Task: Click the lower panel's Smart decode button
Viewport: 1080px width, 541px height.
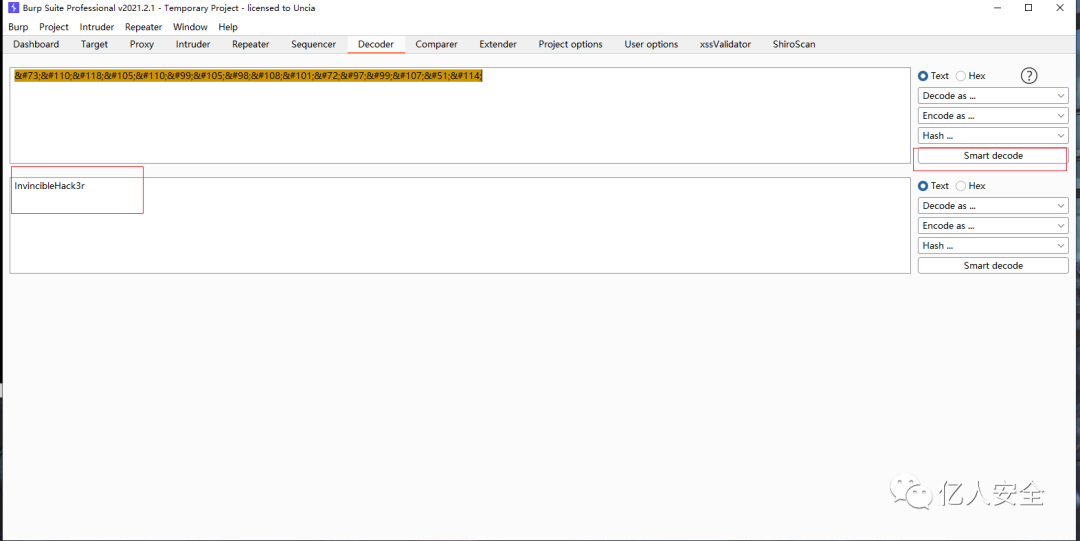Action: pos(993,265)
